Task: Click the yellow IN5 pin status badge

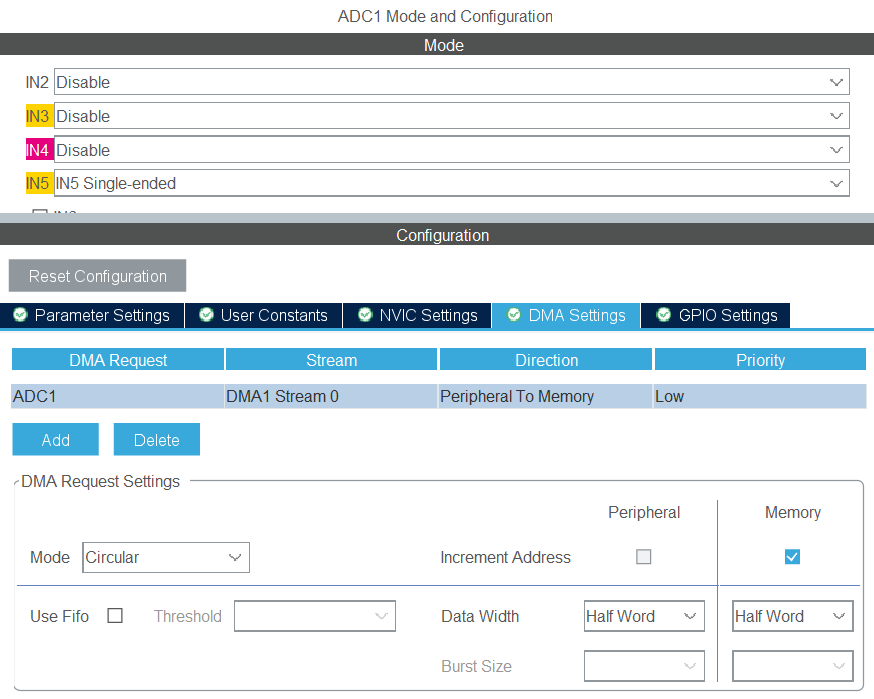Action: (38, 183)
